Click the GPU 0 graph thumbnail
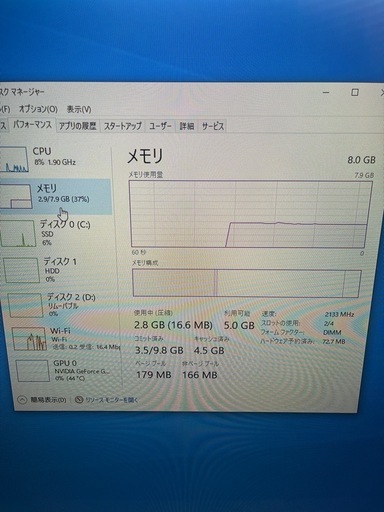Screen dimensions: 384x512 pos(33,371)
